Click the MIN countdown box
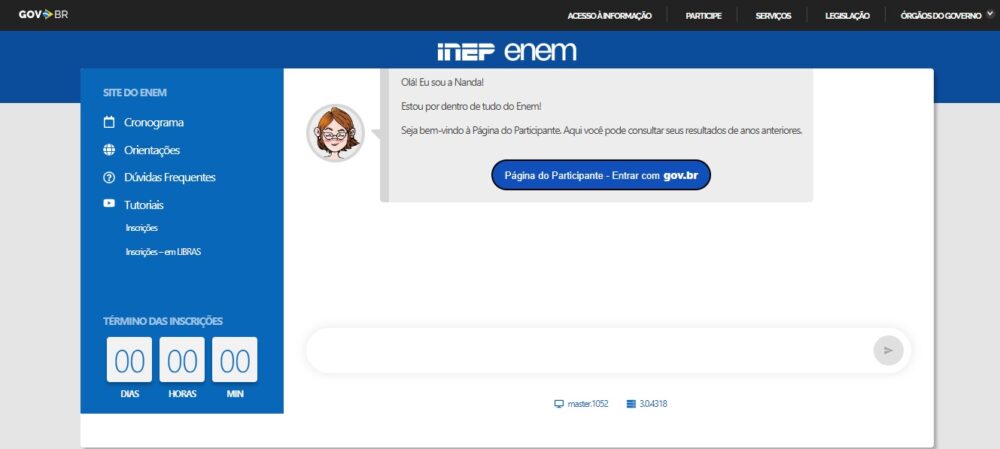Screen dimensions: 1000x449 pos(235,360)
